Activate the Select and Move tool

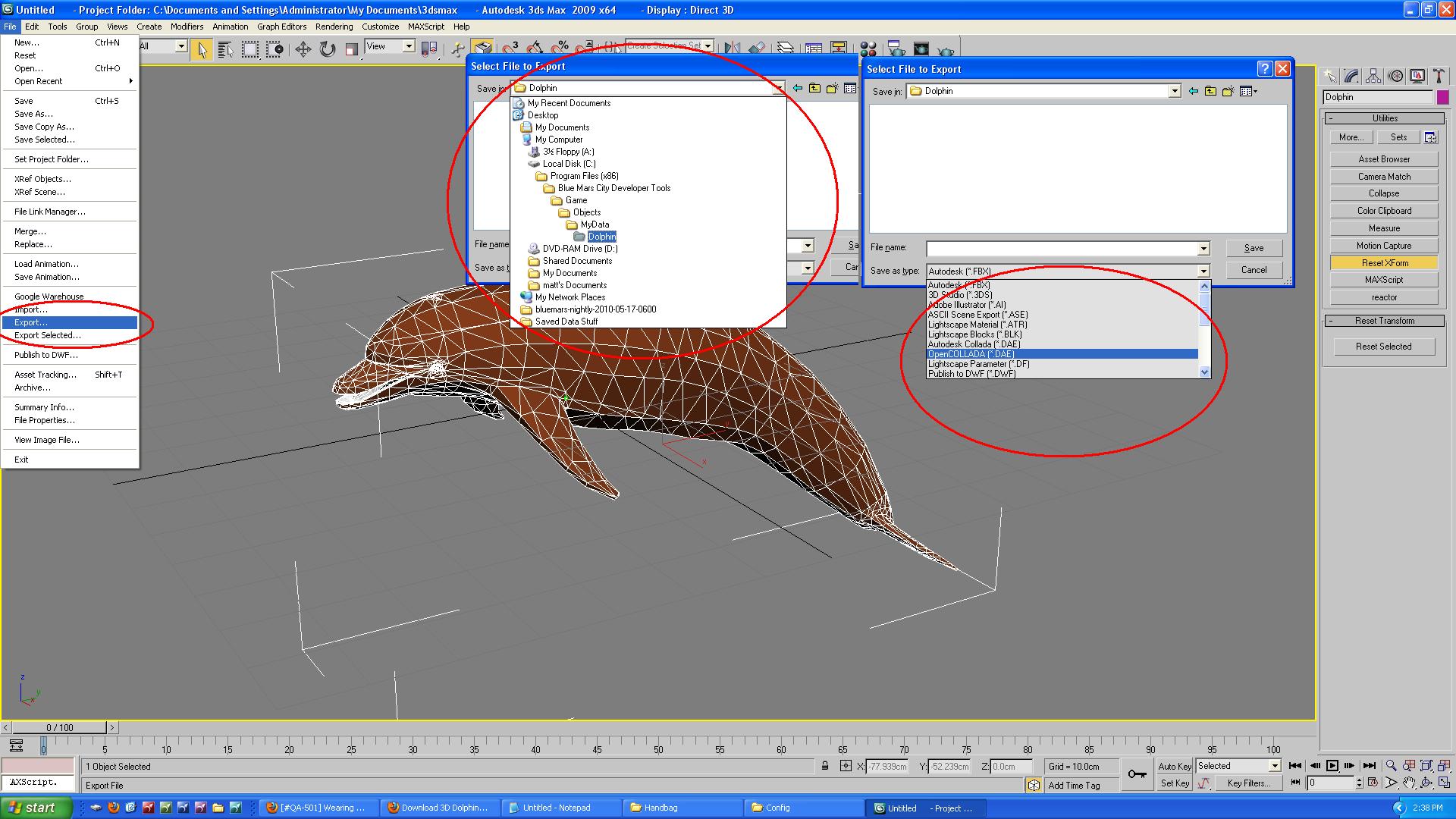pyautogui.click(x=303, y=49)
